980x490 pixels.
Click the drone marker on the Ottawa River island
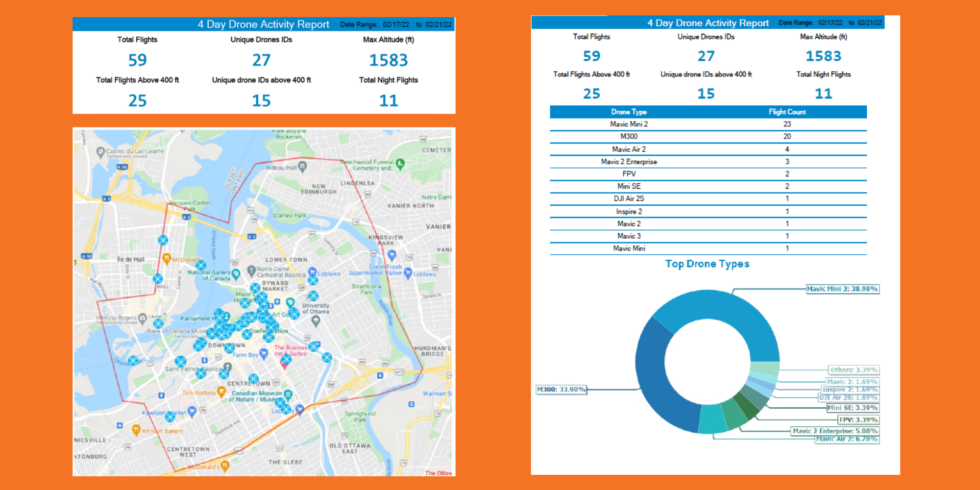[x=133, y=361]
